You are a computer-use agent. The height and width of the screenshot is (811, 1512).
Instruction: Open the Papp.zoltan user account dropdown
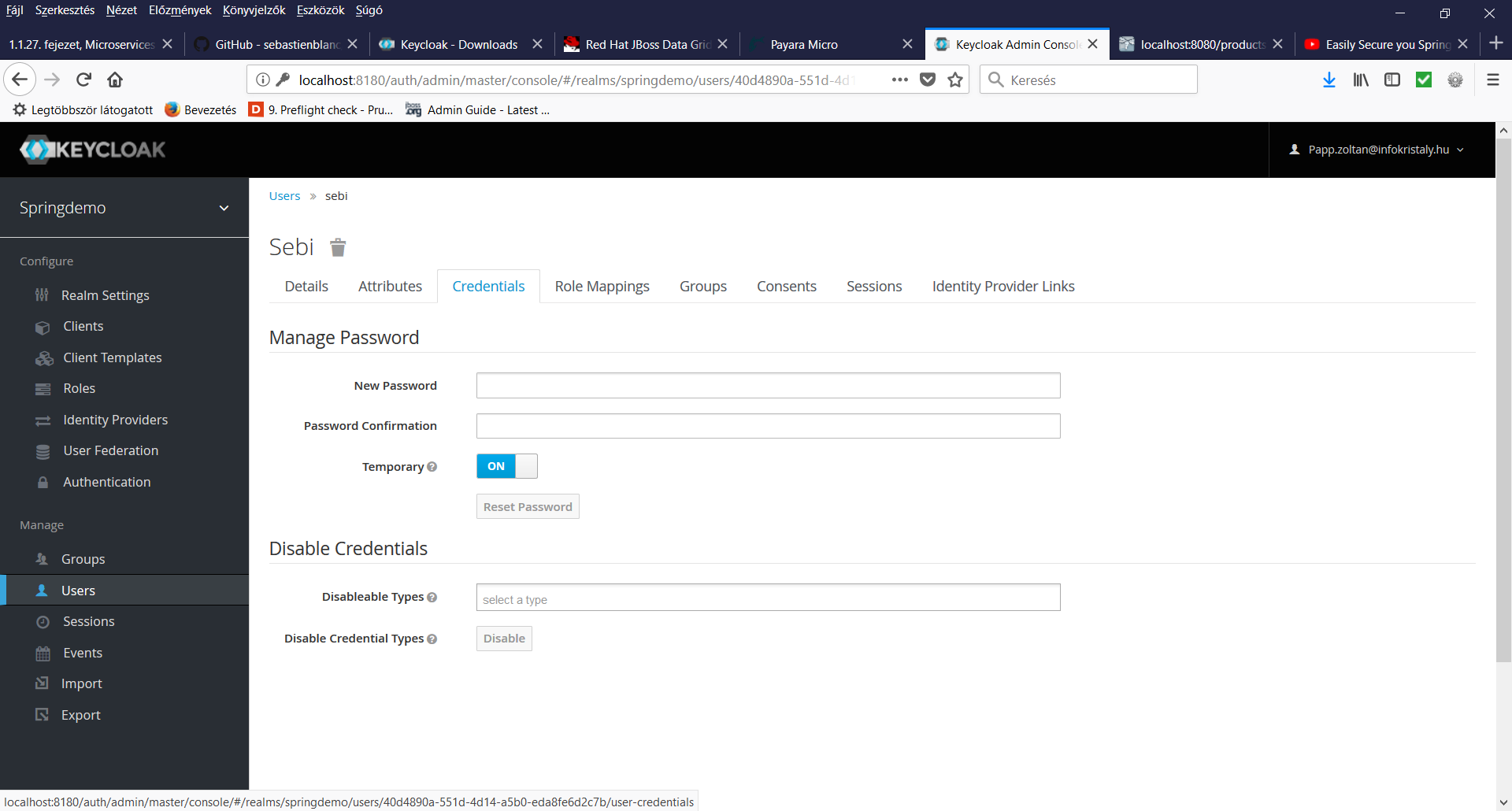(x=1377, y=150)
